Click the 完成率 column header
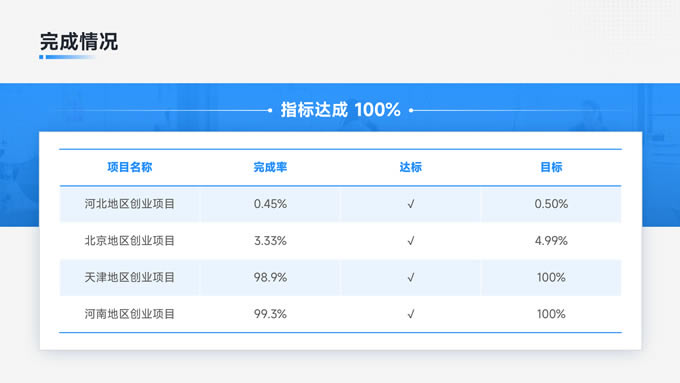Screen dimensions: 680x383 click(270, 167)
